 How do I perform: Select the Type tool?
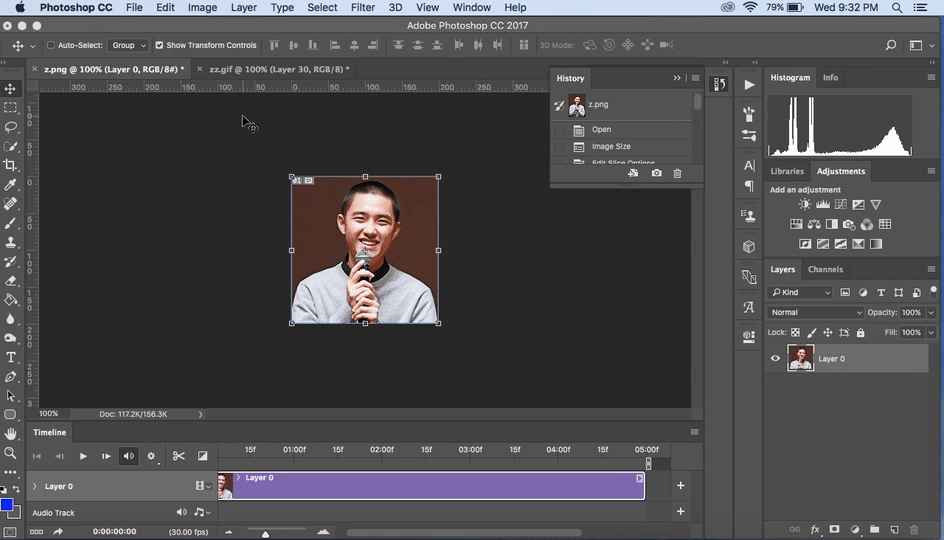11,357
